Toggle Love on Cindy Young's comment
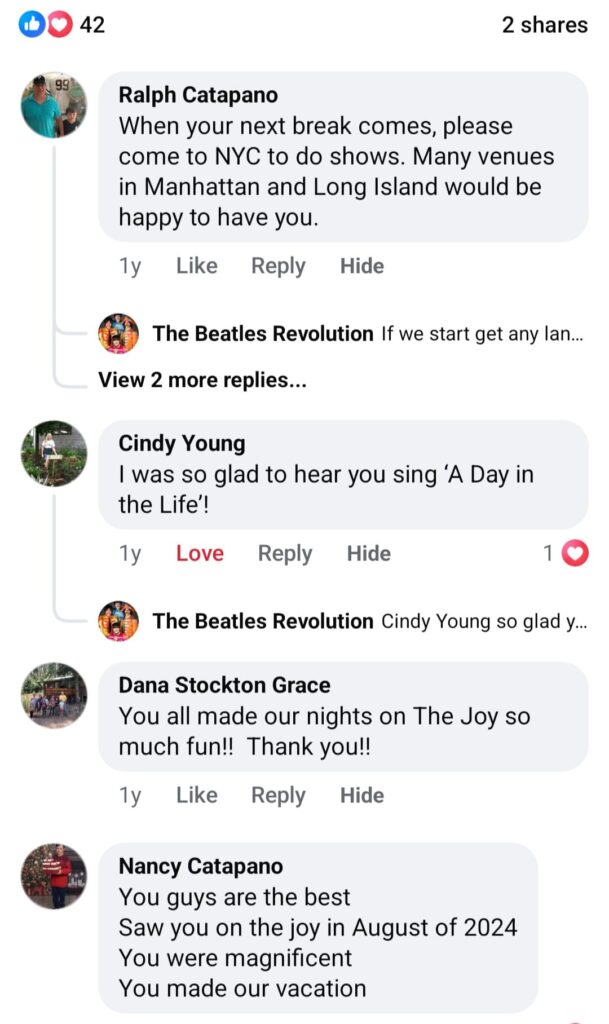This screenshot has width=609, height=1024. 199,554
